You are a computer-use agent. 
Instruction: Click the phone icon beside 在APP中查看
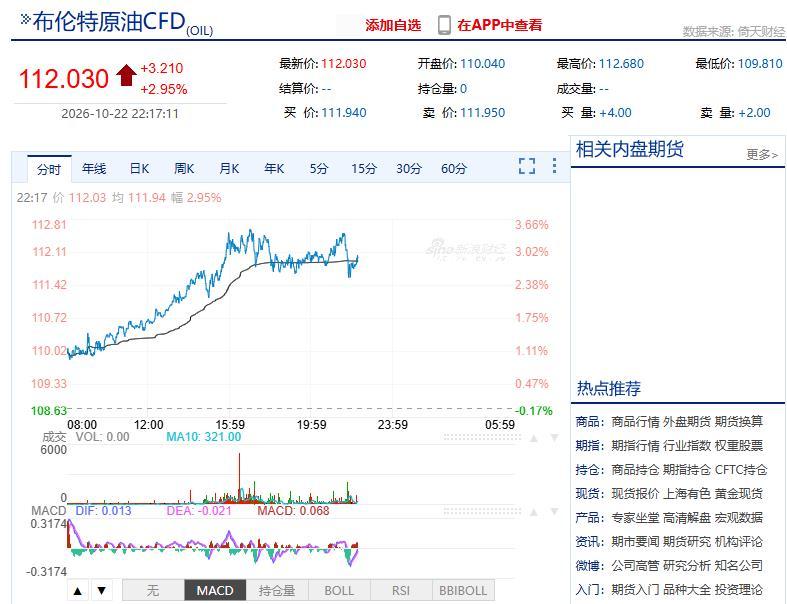(444, 25)
